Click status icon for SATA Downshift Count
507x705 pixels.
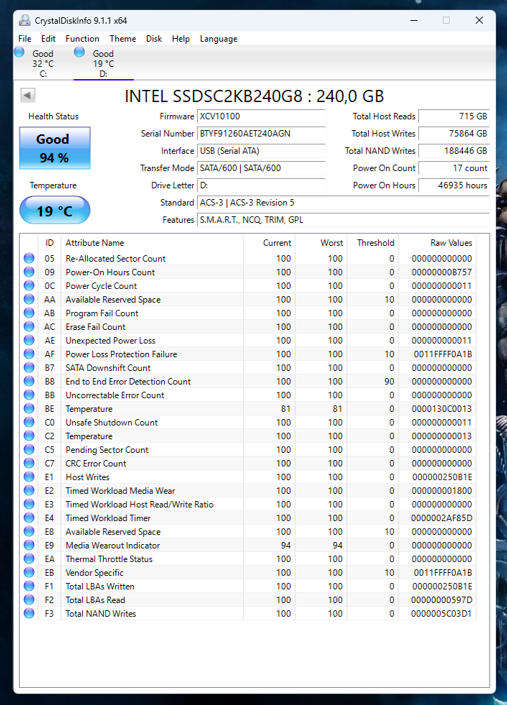click(29, 367)
